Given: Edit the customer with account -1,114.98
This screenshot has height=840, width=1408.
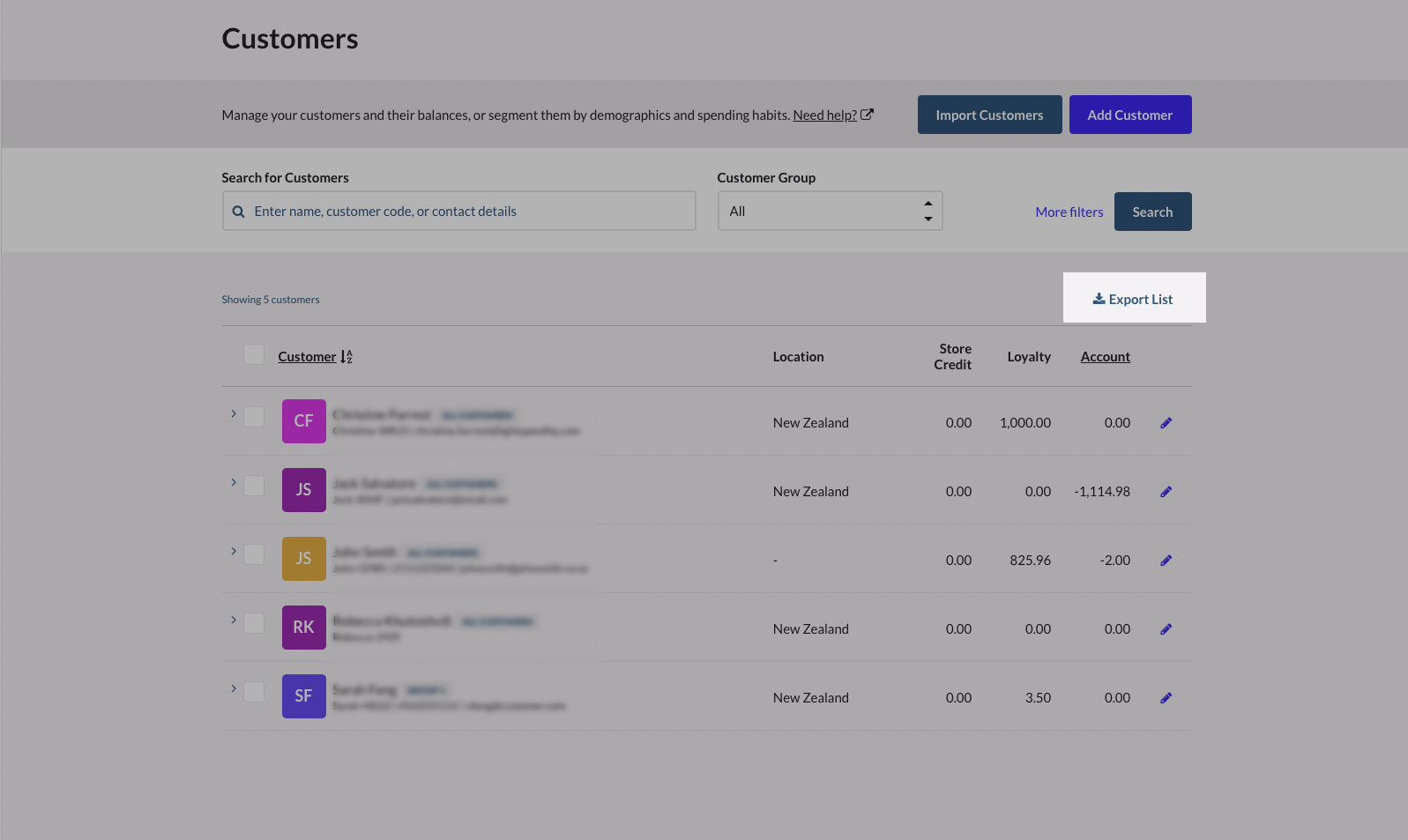Looking at the screenshot, I should coord(1166,492).
